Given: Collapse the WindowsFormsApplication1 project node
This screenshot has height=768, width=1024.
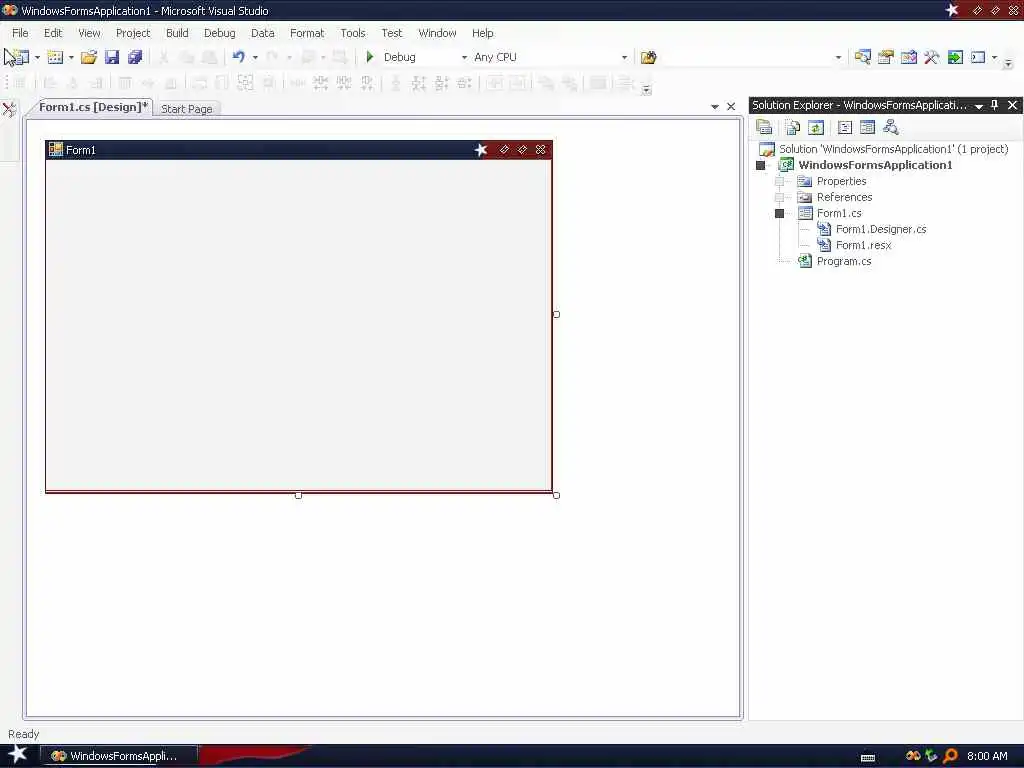Looking at the screenshot, I should tap(760, 165).
